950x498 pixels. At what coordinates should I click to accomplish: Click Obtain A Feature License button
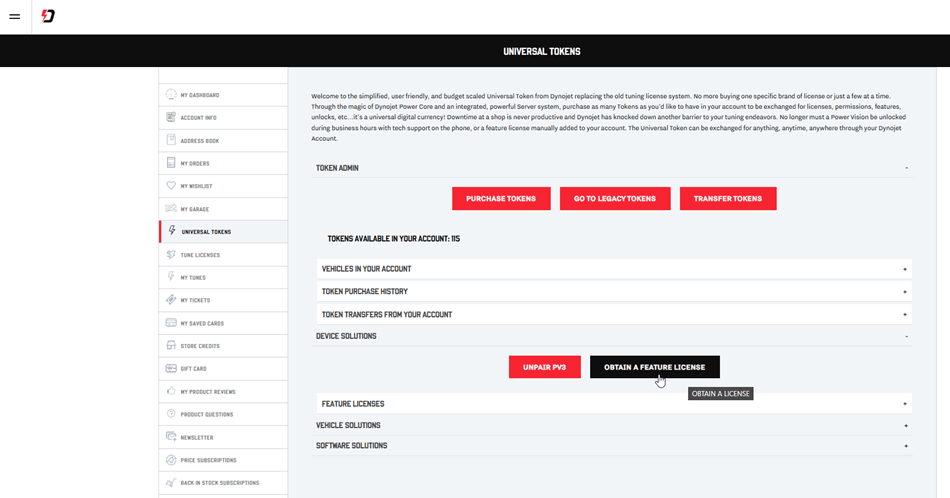(x=655, y=367)
